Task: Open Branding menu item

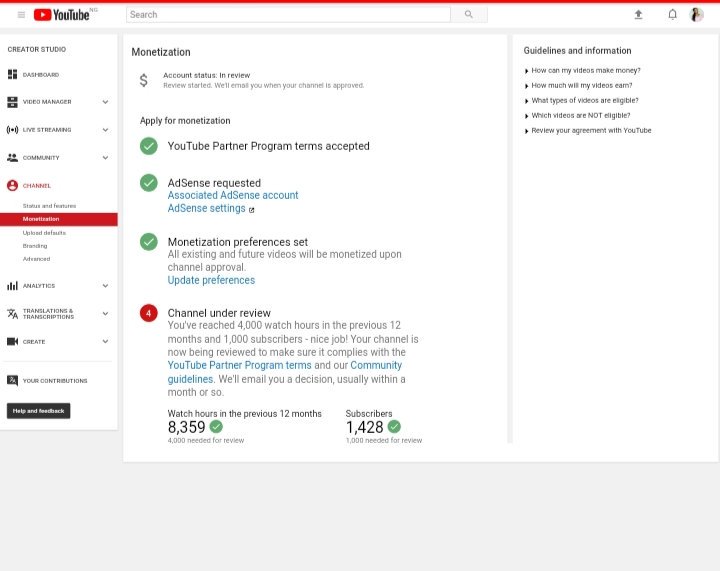Action: click(x=35, y=246)
